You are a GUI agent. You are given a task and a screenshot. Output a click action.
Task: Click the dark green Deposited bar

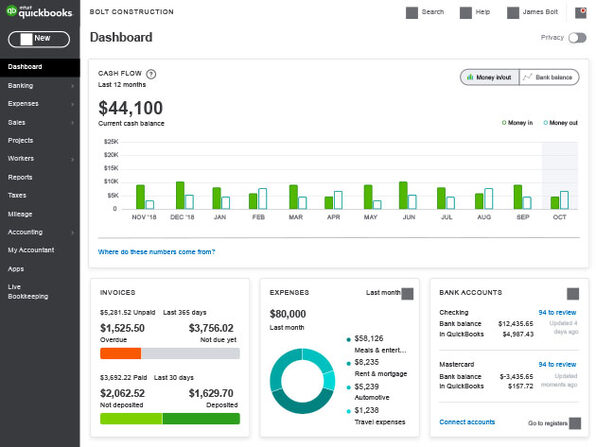tap(201, 418)
